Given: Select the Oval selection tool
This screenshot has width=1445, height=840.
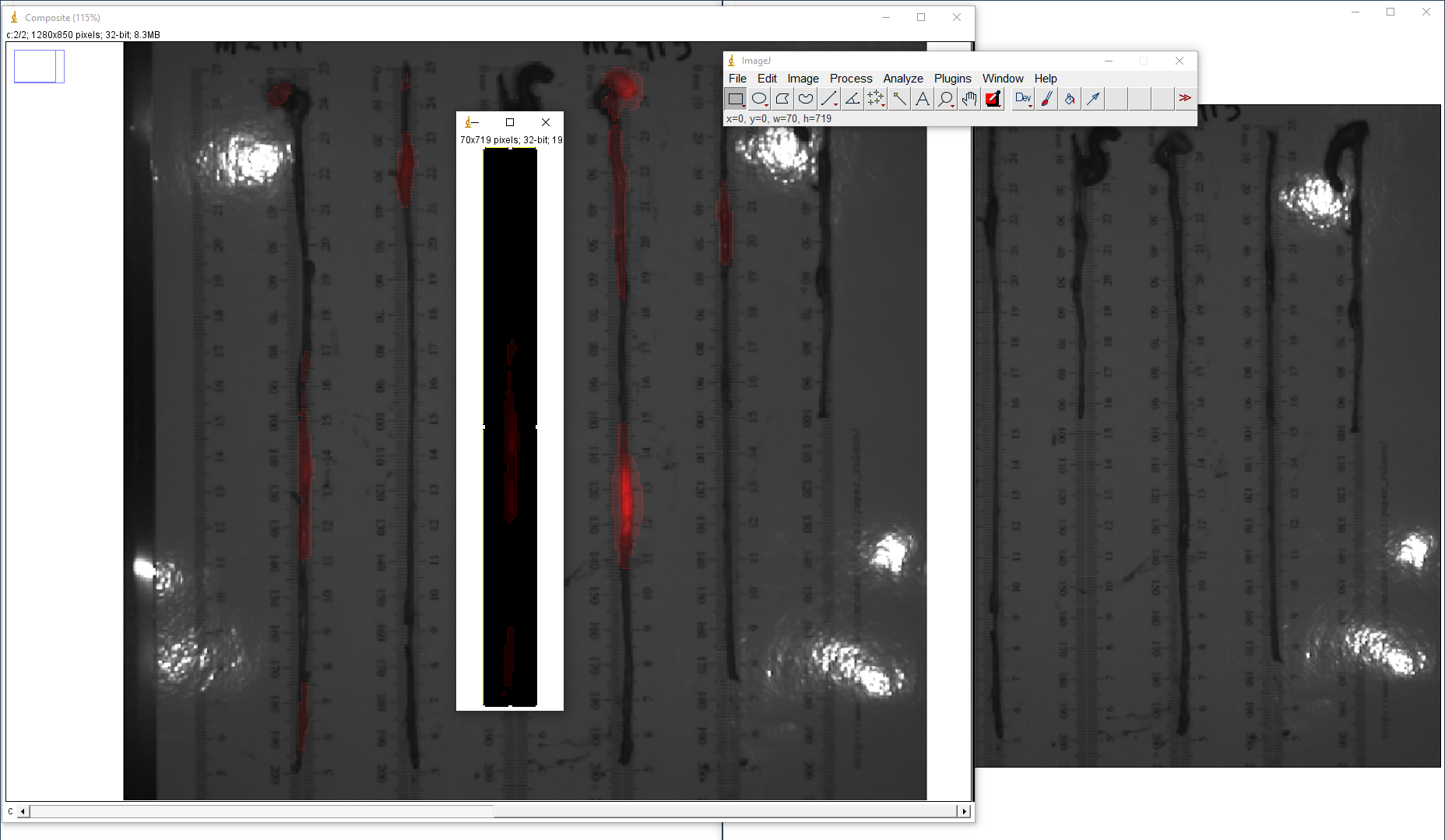Looking at the screenshot, I should 759,99.
